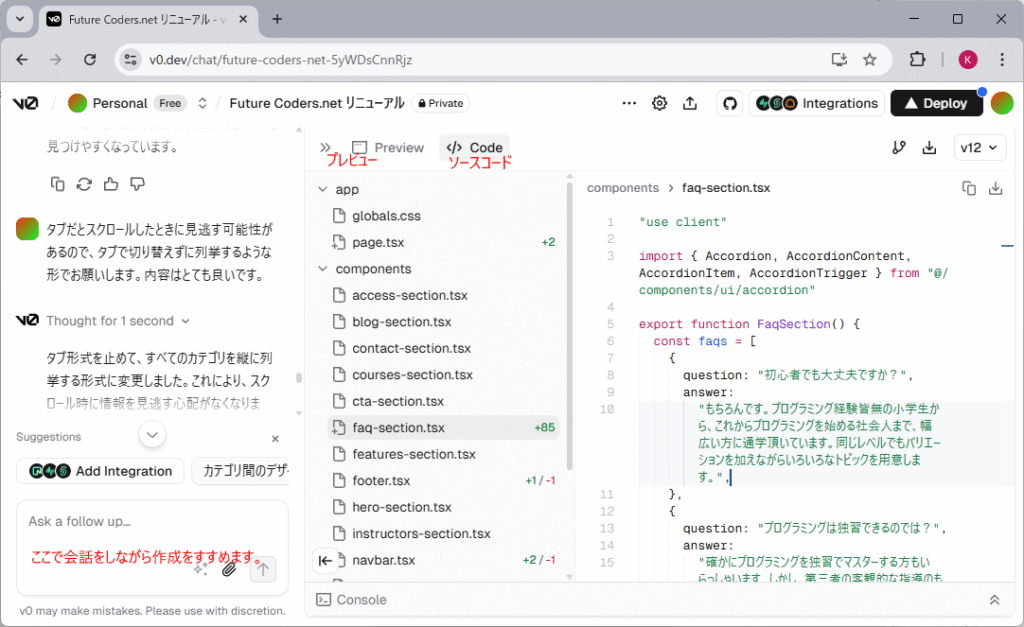Screen dimensions: 1024x627
Task: Reload the browser page
Action: pyautogui.click(x=90, y=59)
